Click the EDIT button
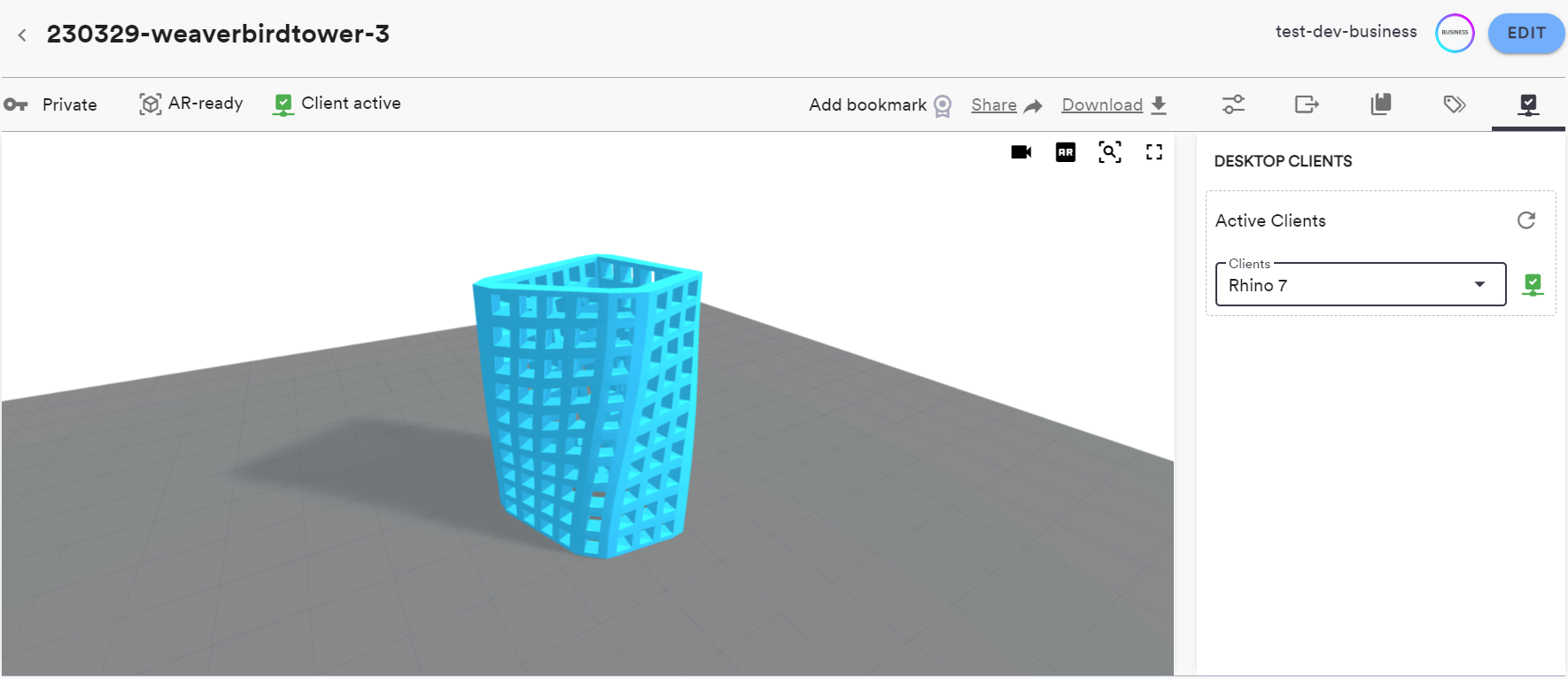1568x679 pixels. click(x=1525, y=33)
